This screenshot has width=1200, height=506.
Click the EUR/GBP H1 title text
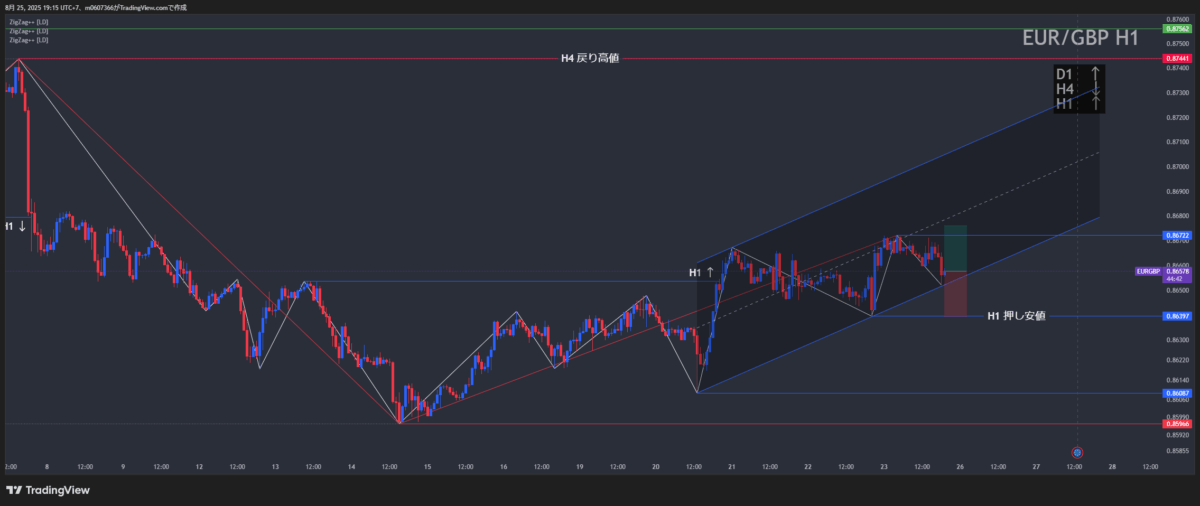pos(1080,39)
